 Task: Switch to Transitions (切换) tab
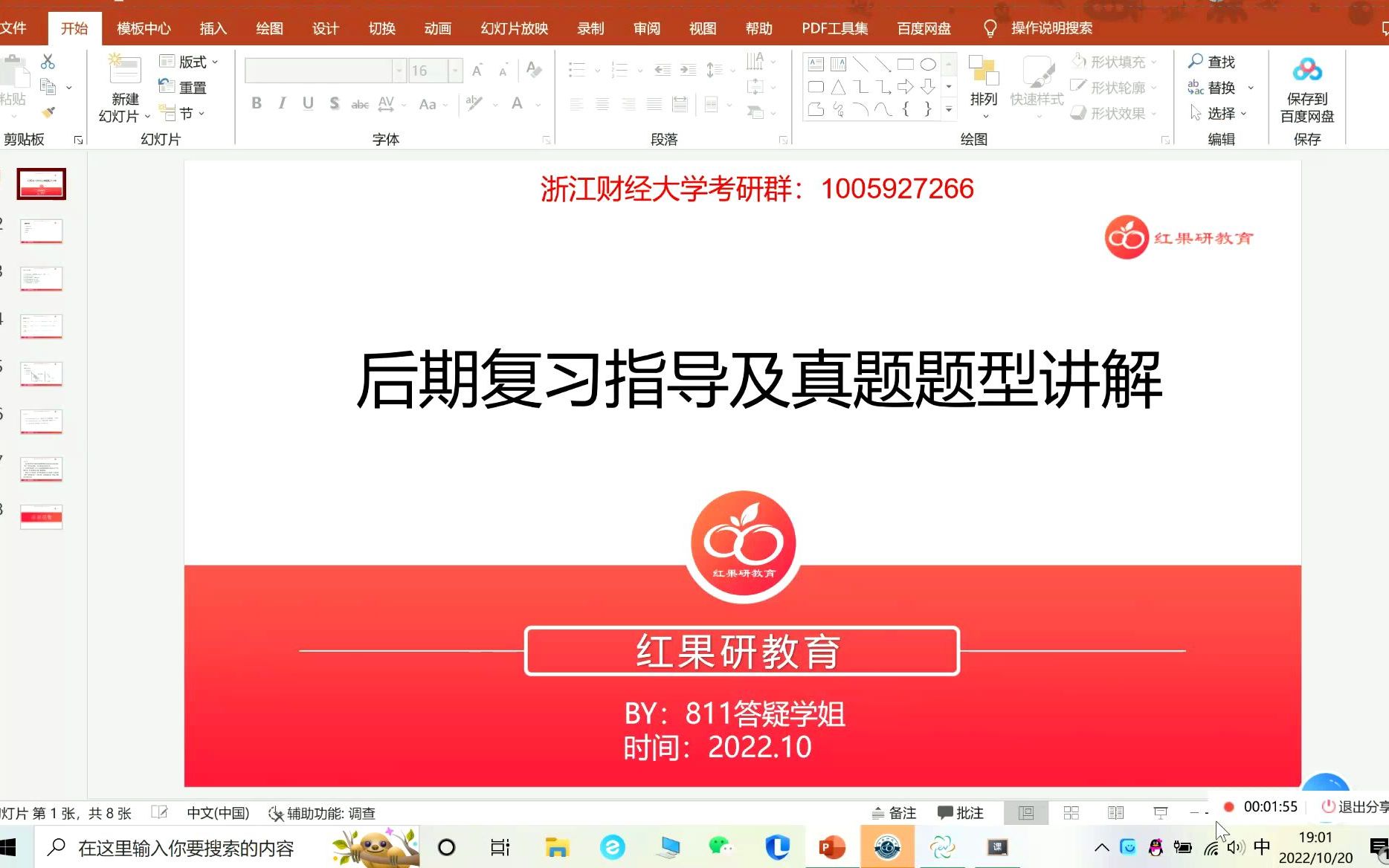381,28
